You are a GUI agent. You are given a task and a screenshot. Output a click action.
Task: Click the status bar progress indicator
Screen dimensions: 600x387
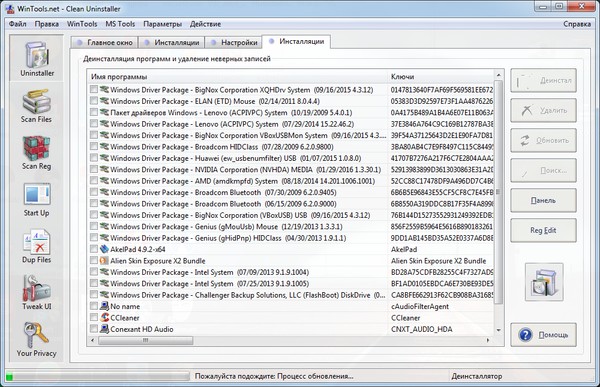coord(98,377)
